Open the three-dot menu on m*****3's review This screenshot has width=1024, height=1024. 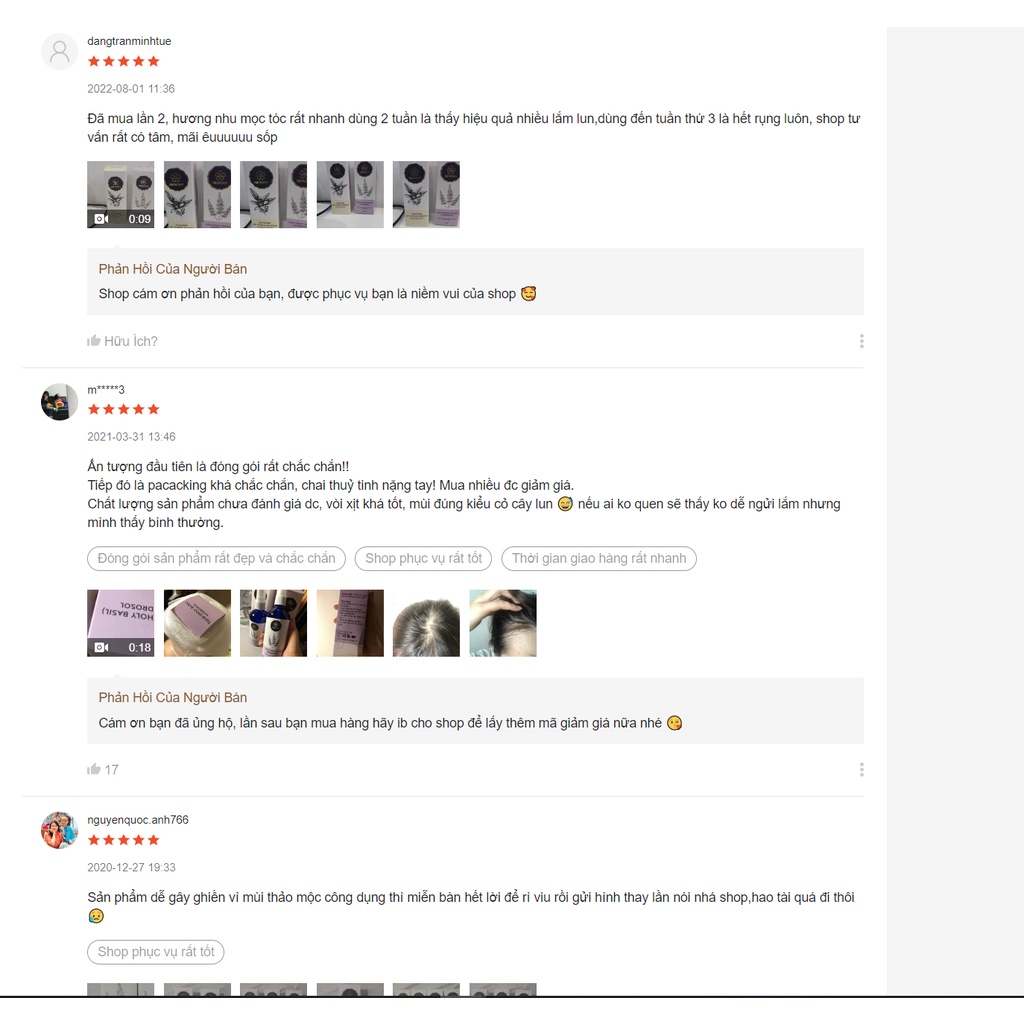(861, 769)
